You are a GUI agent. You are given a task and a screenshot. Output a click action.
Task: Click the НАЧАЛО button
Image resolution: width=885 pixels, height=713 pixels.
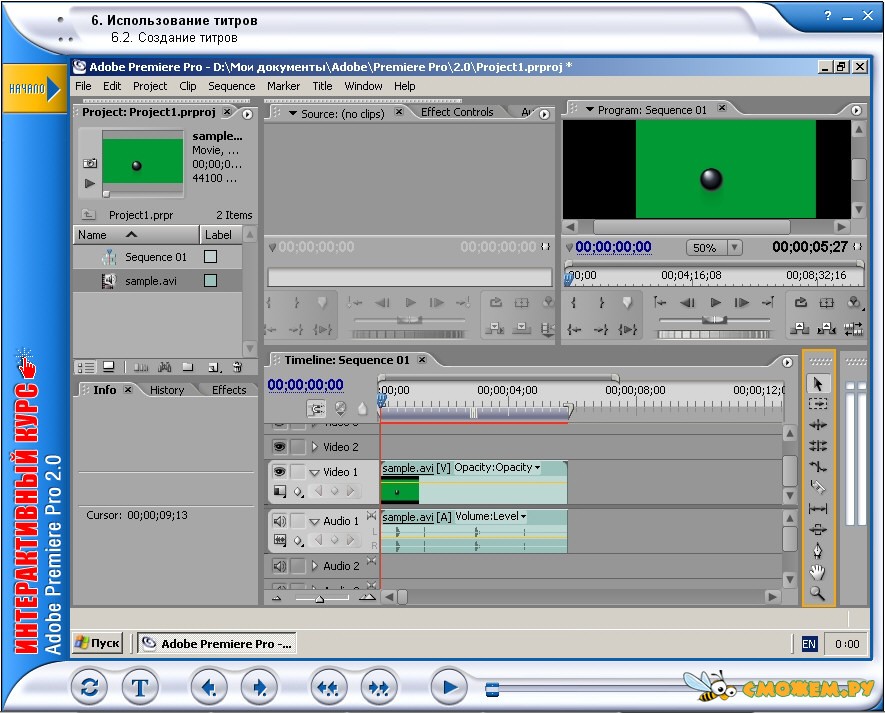34,89
